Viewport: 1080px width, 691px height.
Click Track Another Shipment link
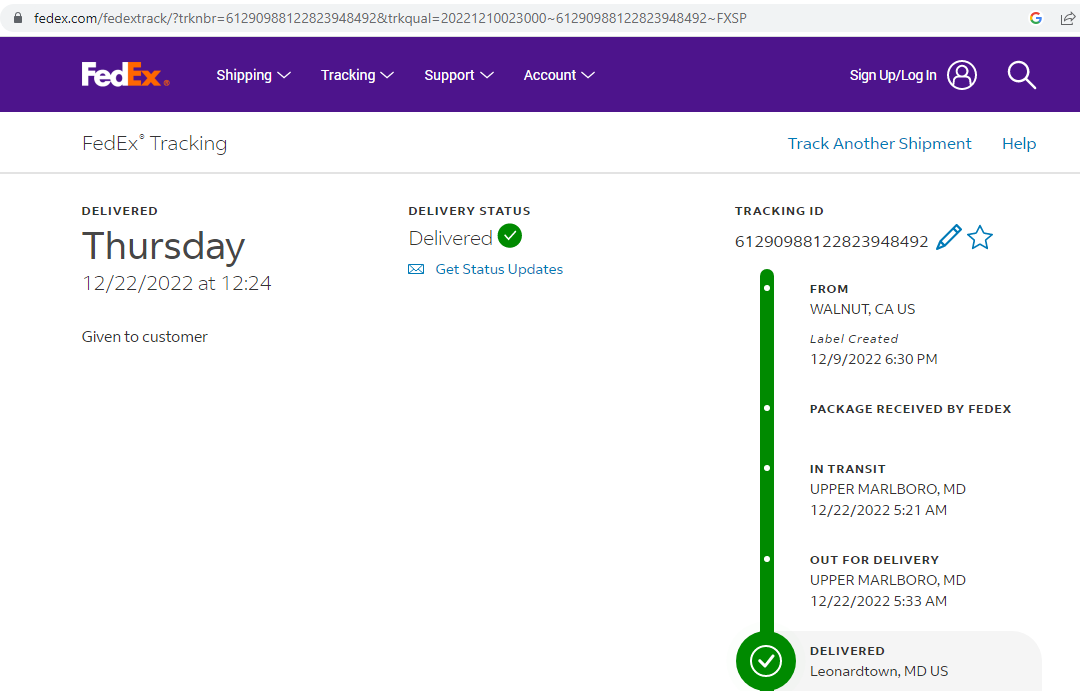tap(879, 144)
